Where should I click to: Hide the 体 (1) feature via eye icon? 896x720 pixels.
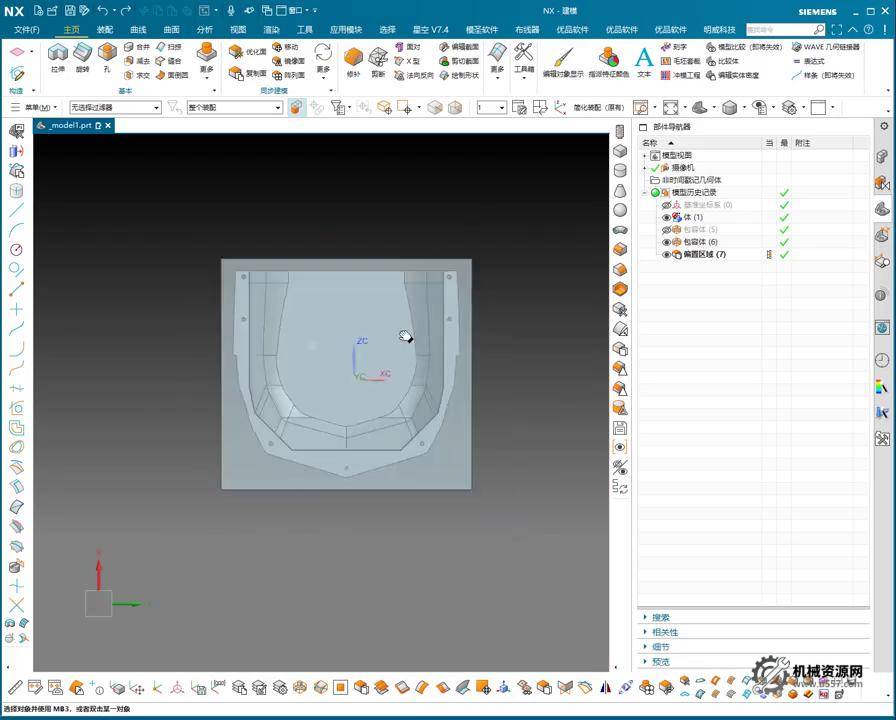[667, 217]
